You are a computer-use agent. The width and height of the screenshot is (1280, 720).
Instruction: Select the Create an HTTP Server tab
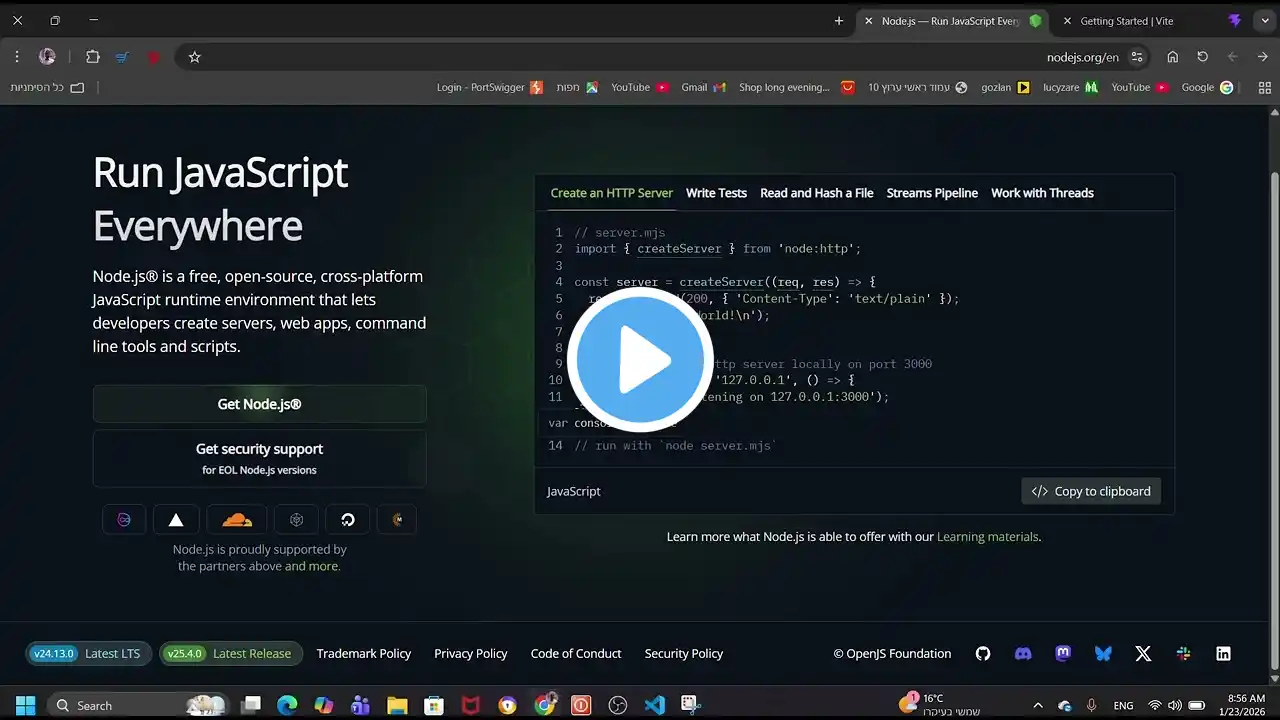coord(612,193)
